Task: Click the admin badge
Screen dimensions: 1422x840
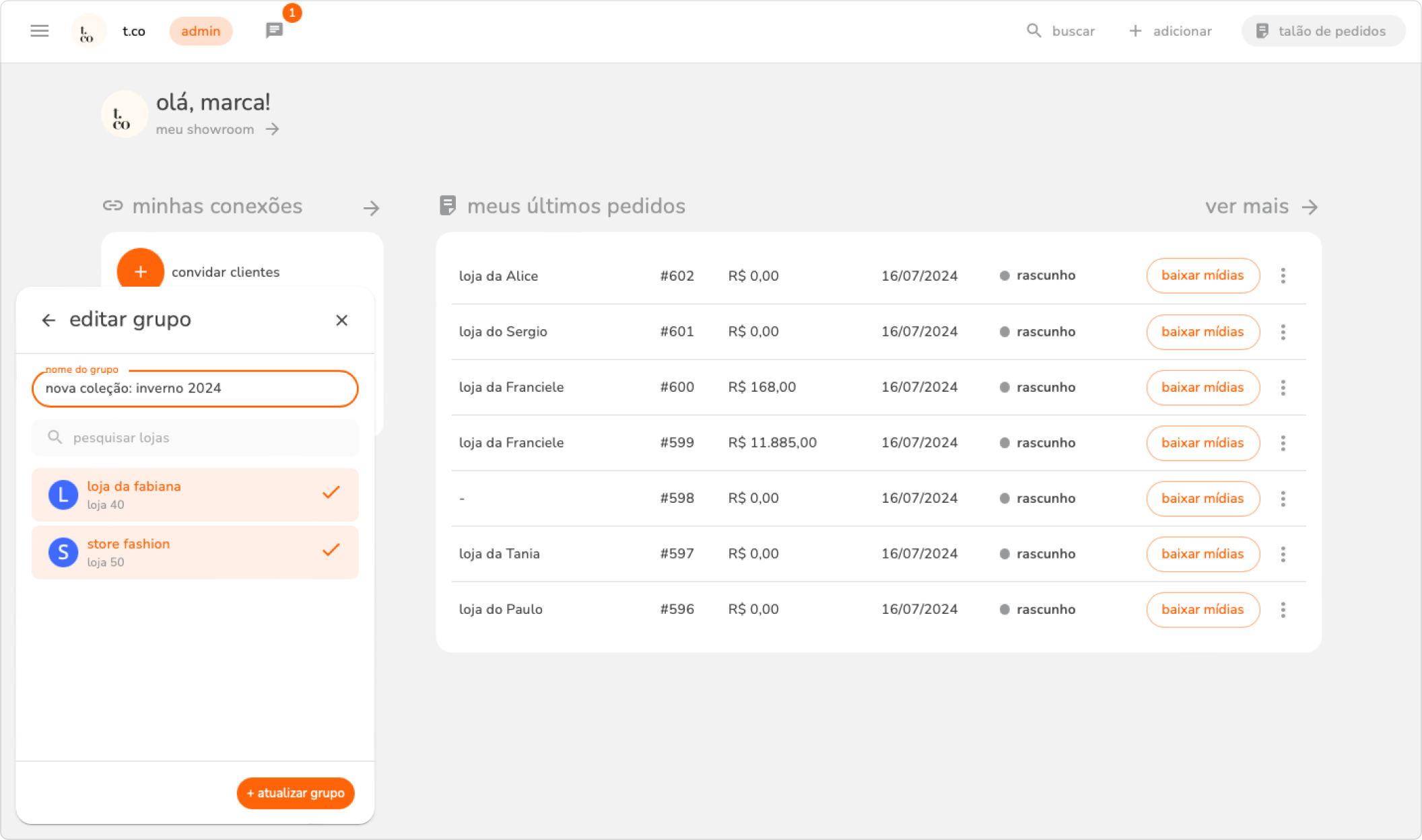Action: click(x=201, y=31)
